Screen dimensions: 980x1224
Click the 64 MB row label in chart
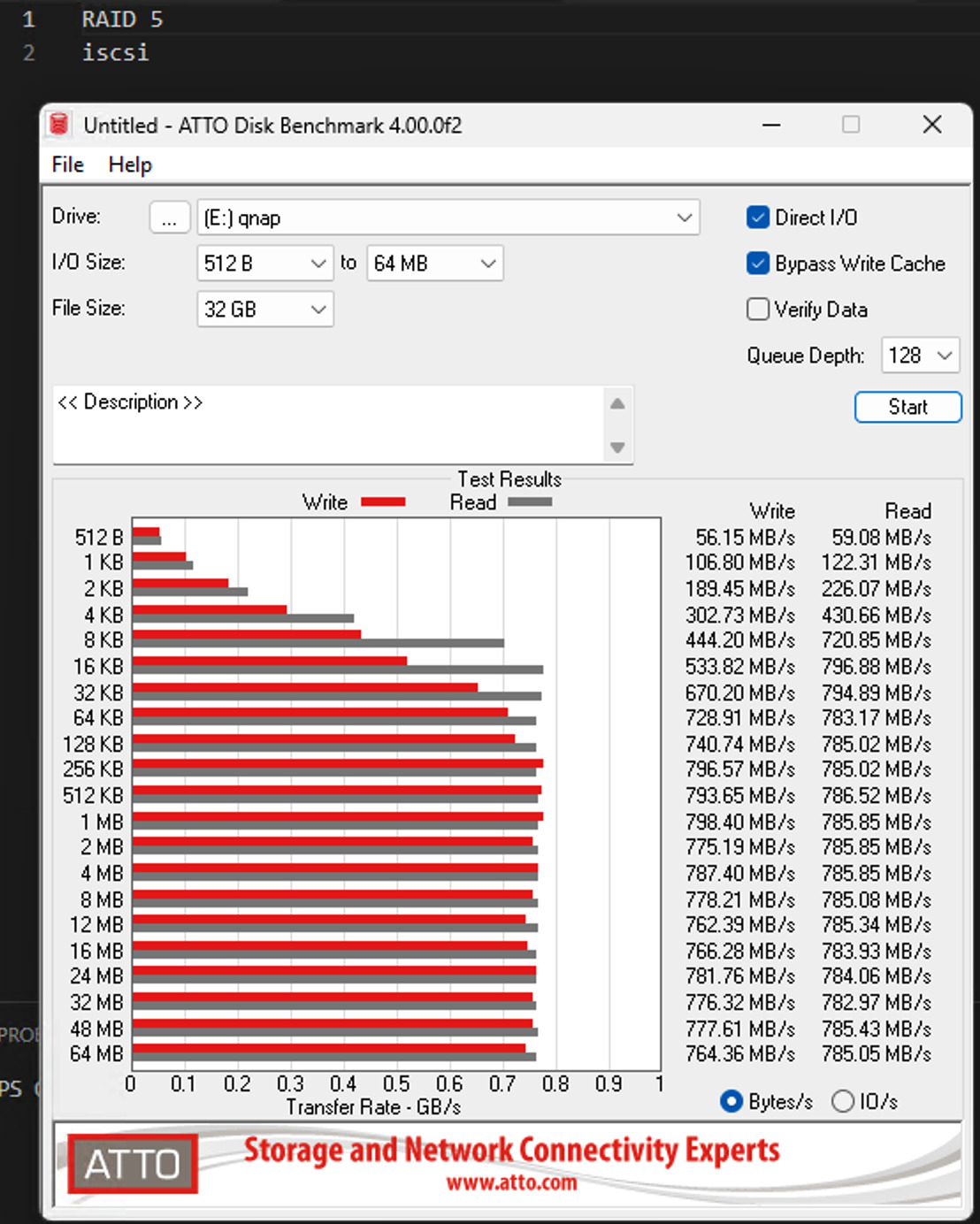point(96,1054)
